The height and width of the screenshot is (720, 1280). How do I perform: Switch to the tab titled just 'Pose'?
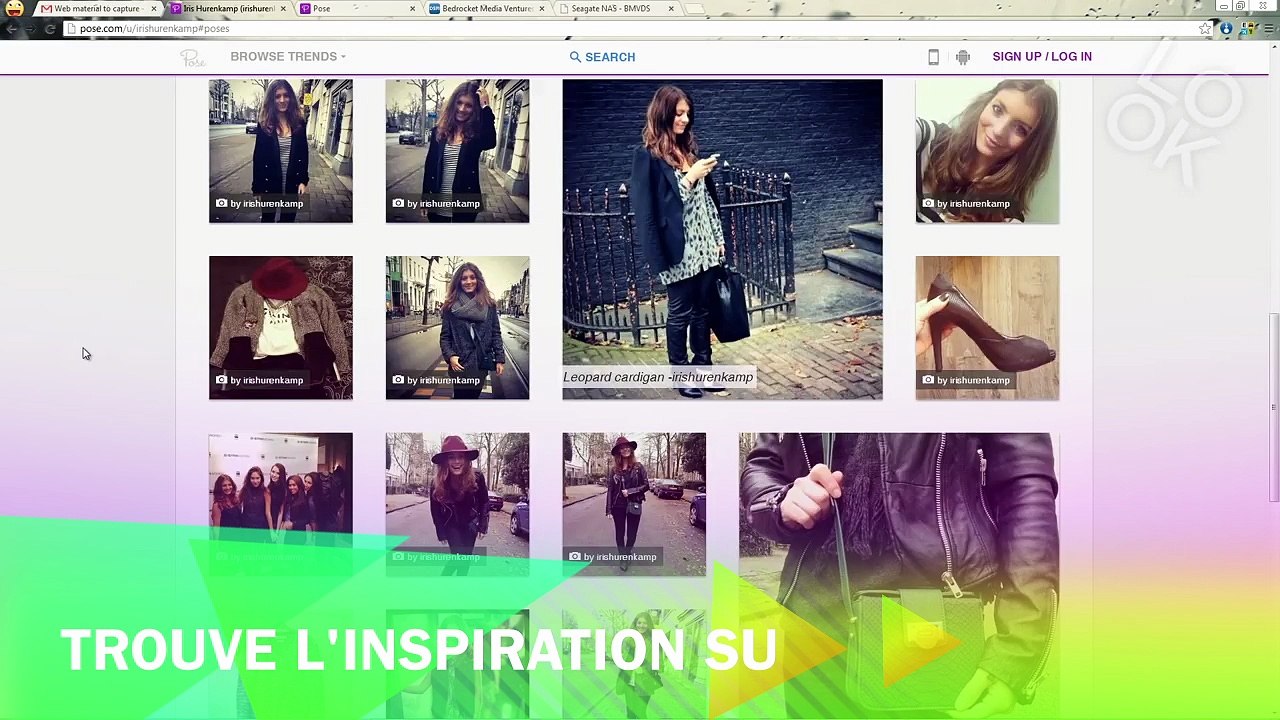click(x=357, y=9)
